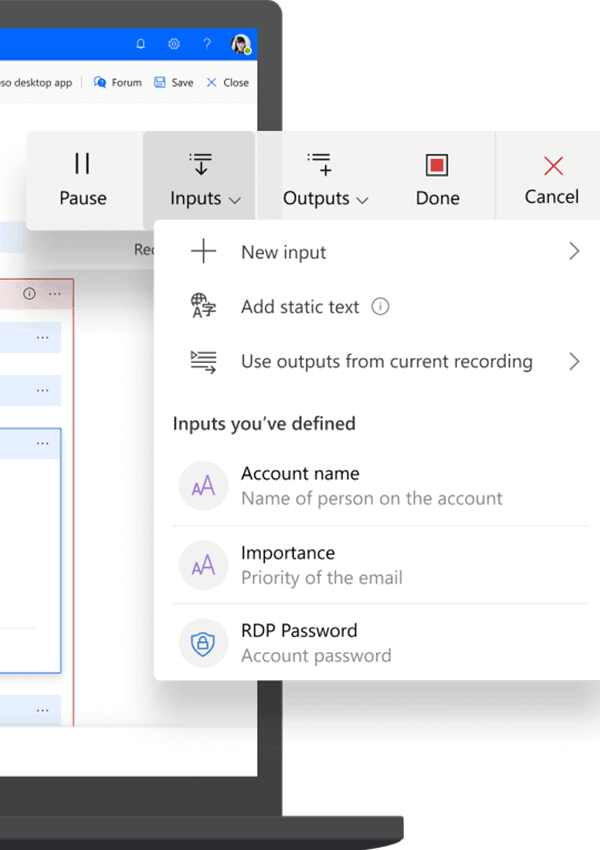Image resolution: width=600 pixels, height=850 pixels.
Task: Click the info icon beside Add static text
Action: point(380,307)
